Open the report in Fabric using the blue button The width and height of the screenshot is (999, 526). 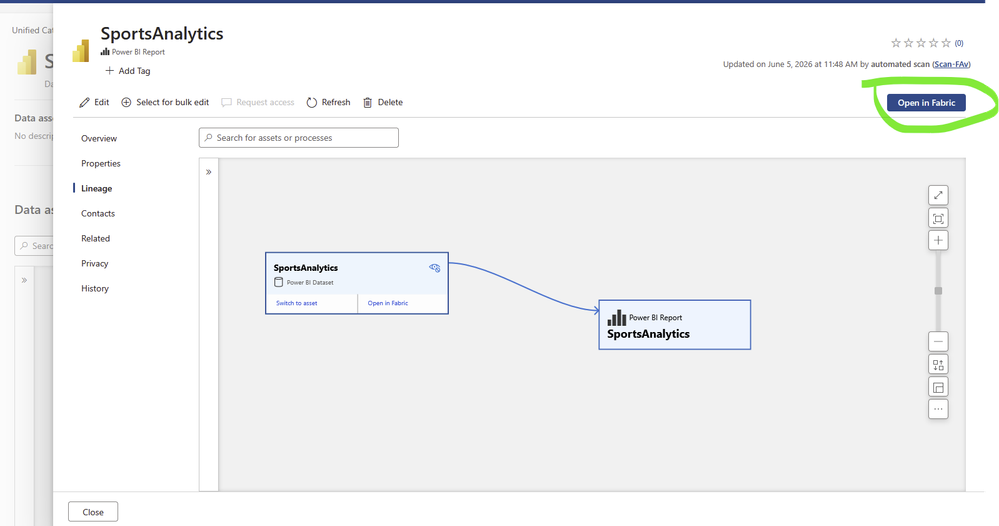[x=926, y=103]
